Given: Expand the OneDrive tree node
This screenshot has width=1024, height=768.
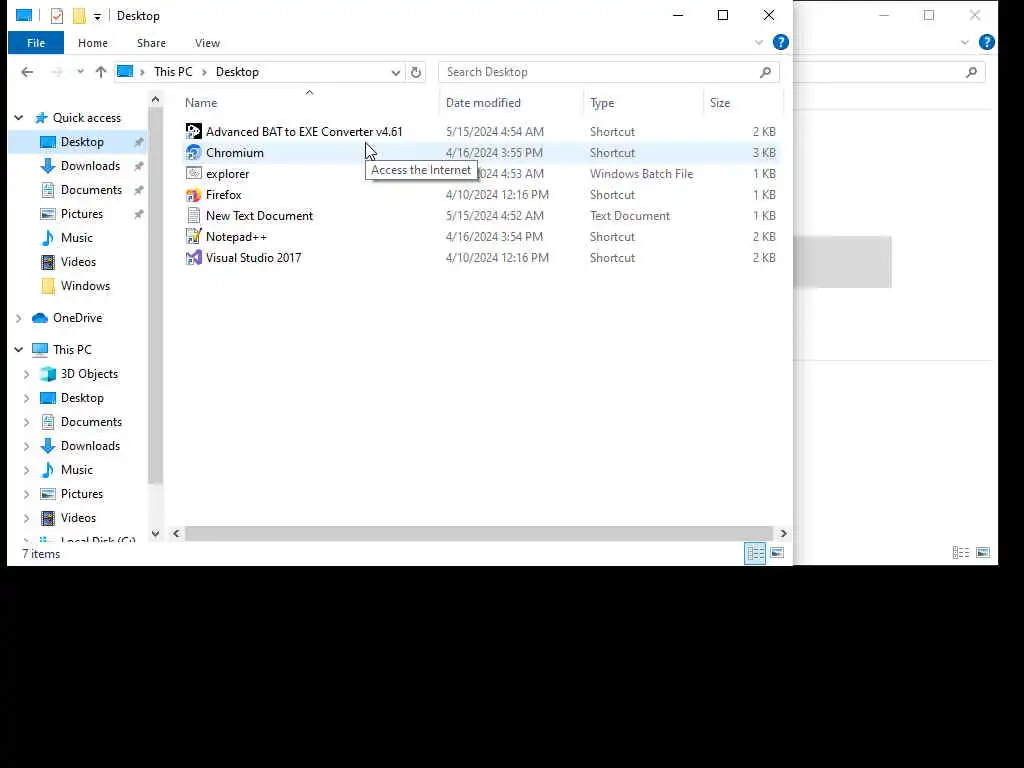Looking at the screenshot, I should click(x=19, y=318).
